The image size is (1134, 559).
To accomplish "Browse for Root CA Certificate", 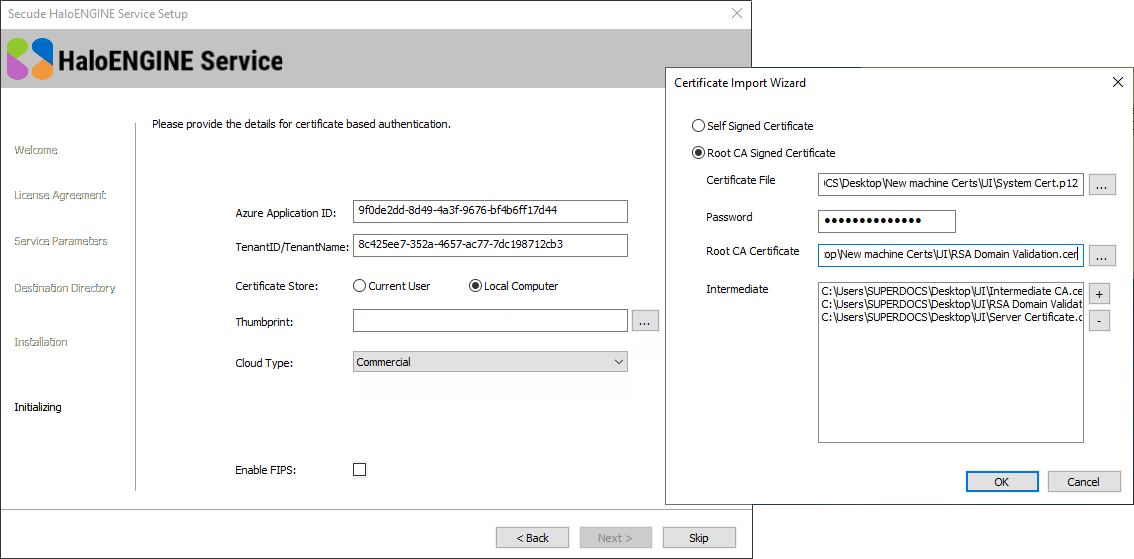I will [1101, 256].
